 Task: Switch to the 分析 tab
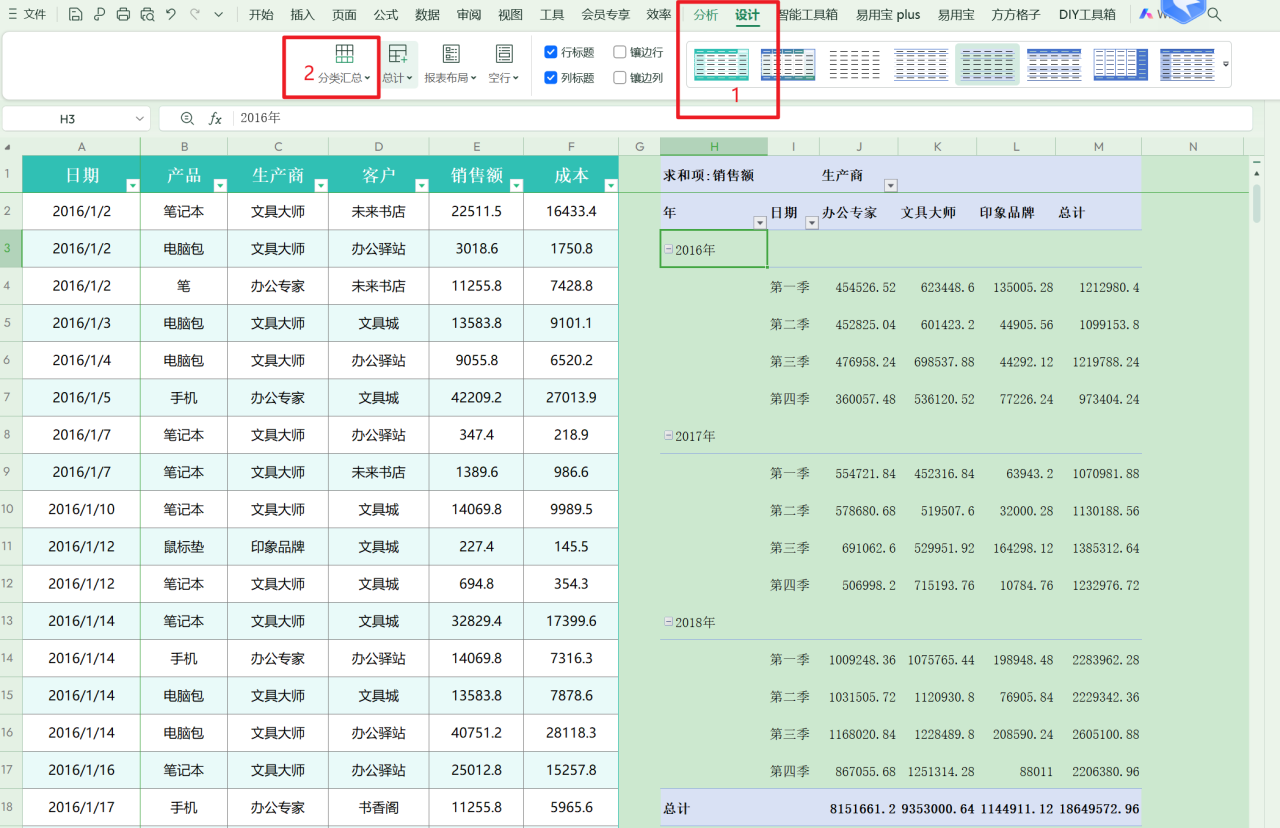705,14
